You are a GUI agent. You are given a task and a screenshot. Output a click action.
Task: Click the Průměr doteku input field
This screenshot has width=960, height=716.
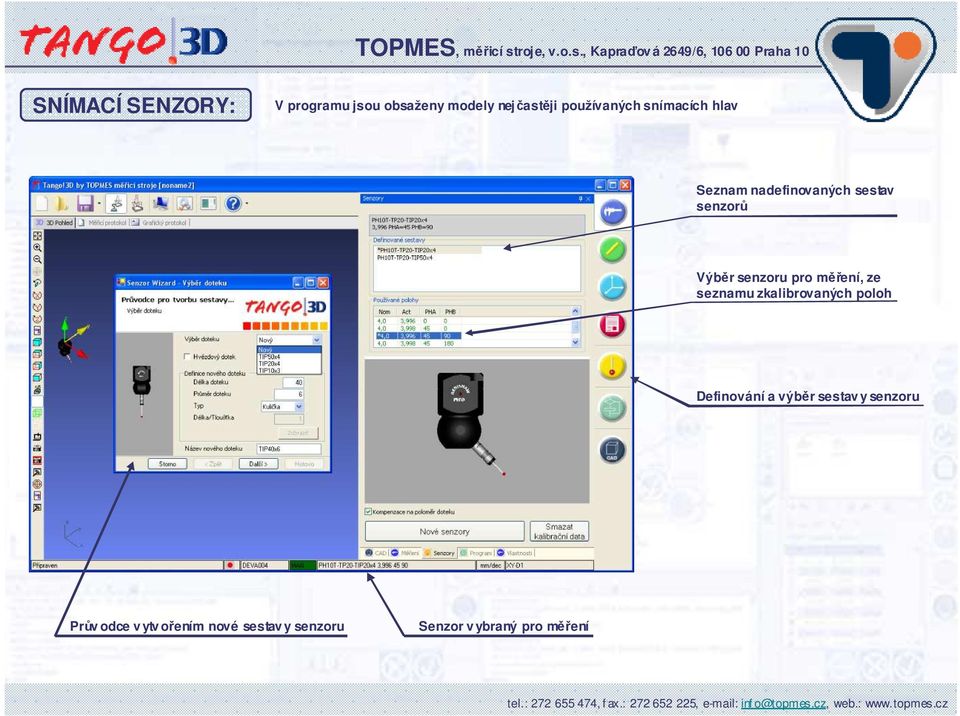(x=289, y=394)
